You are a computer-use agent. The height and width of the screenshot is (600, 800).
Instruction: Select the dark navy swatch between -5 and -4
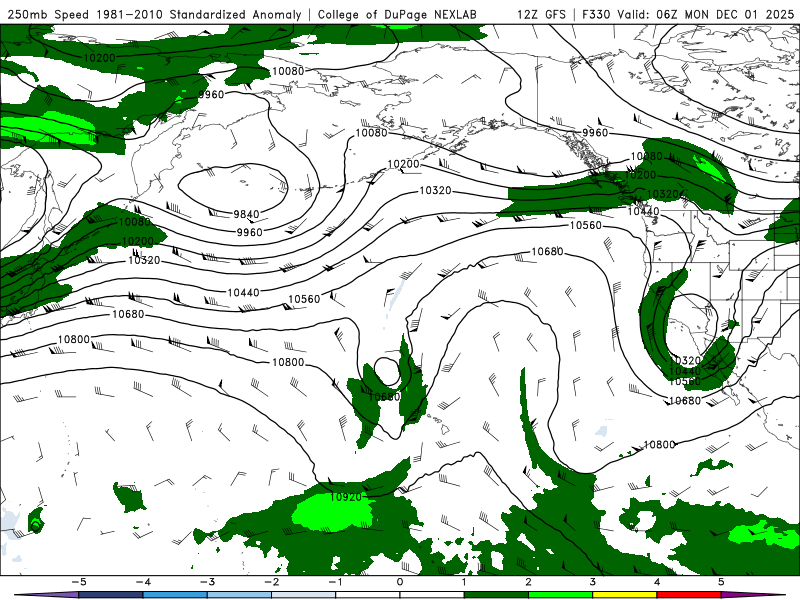pos(111,595)
